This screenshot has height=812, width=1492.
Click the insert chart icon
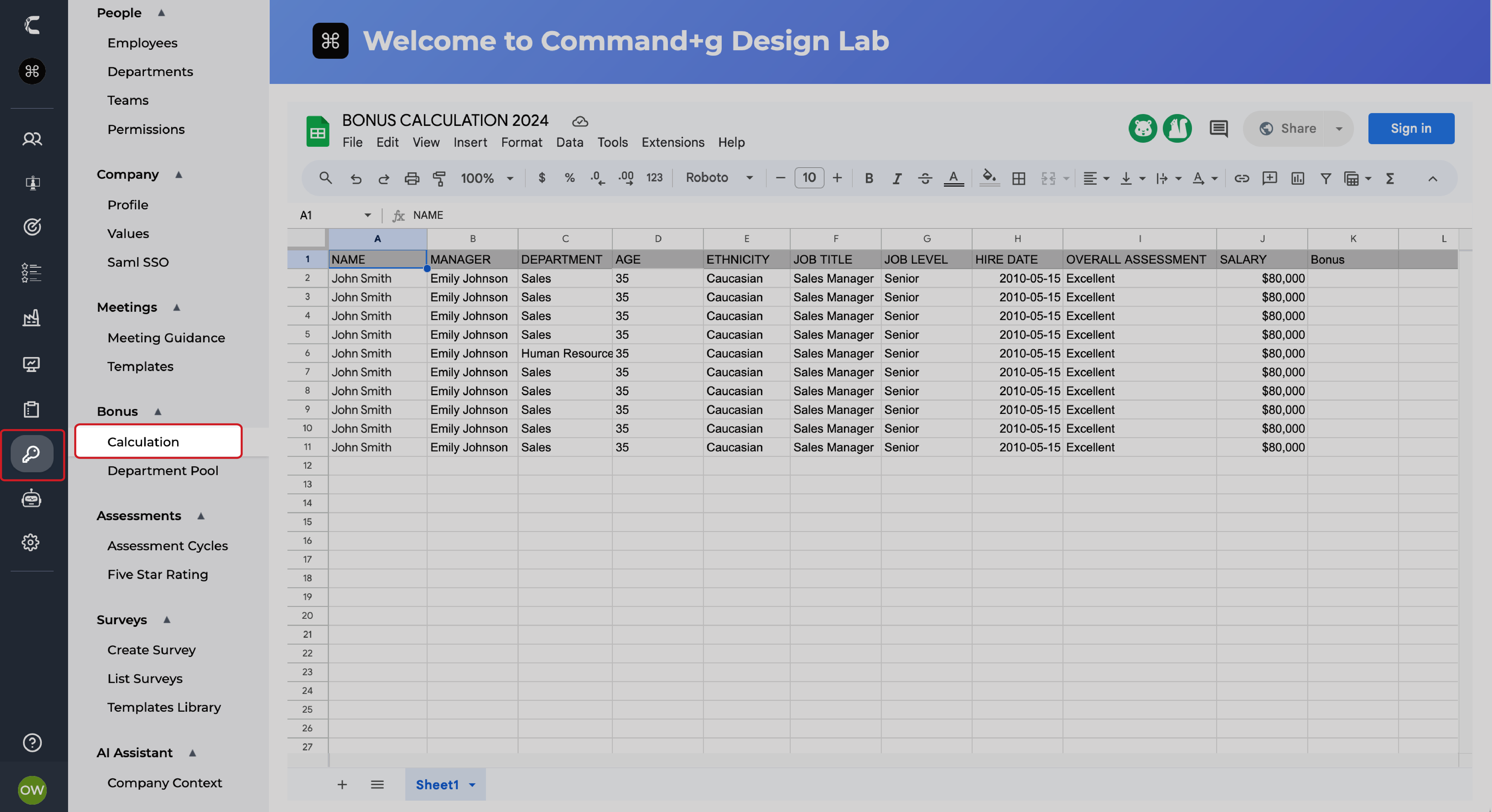click(x=1297, y=178)
